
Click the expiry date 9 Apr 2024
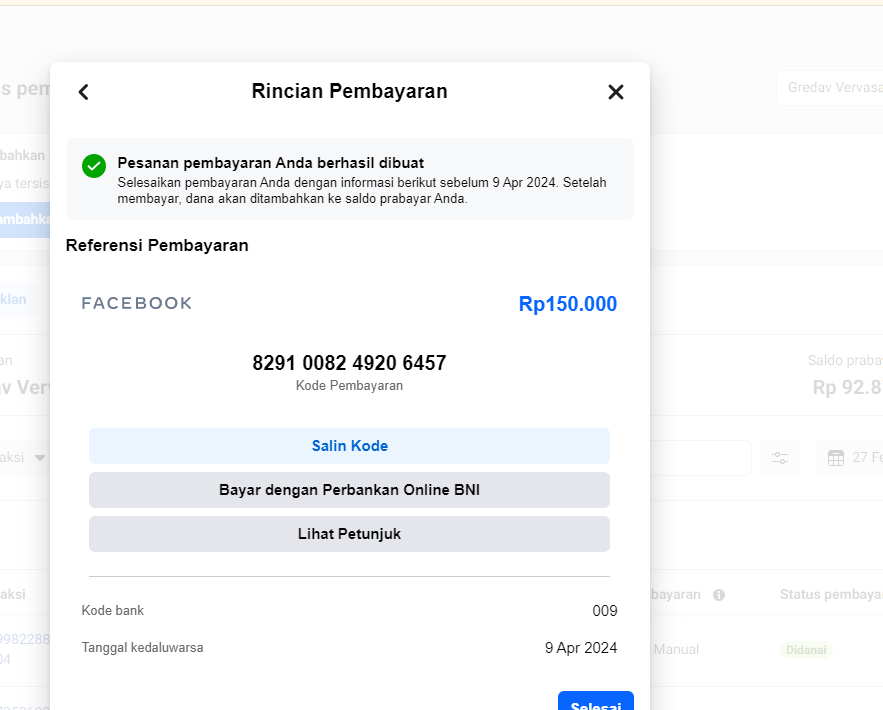click(581, 648)
